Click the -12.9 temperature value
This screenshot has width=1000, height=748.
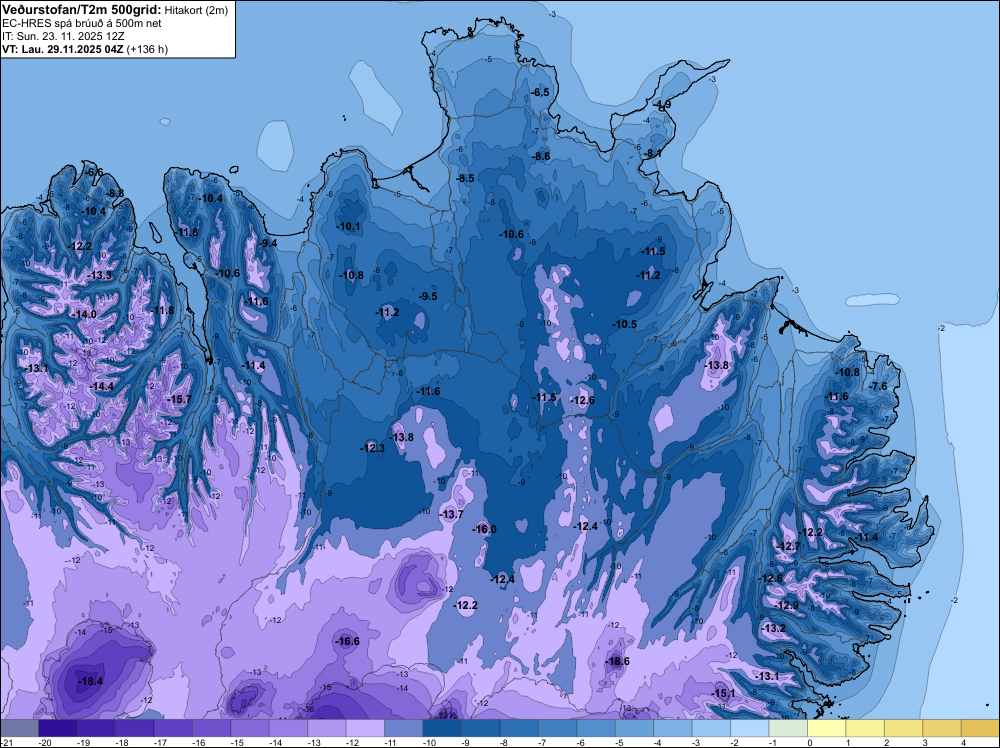pyautogui.click(x=786, y=605)
